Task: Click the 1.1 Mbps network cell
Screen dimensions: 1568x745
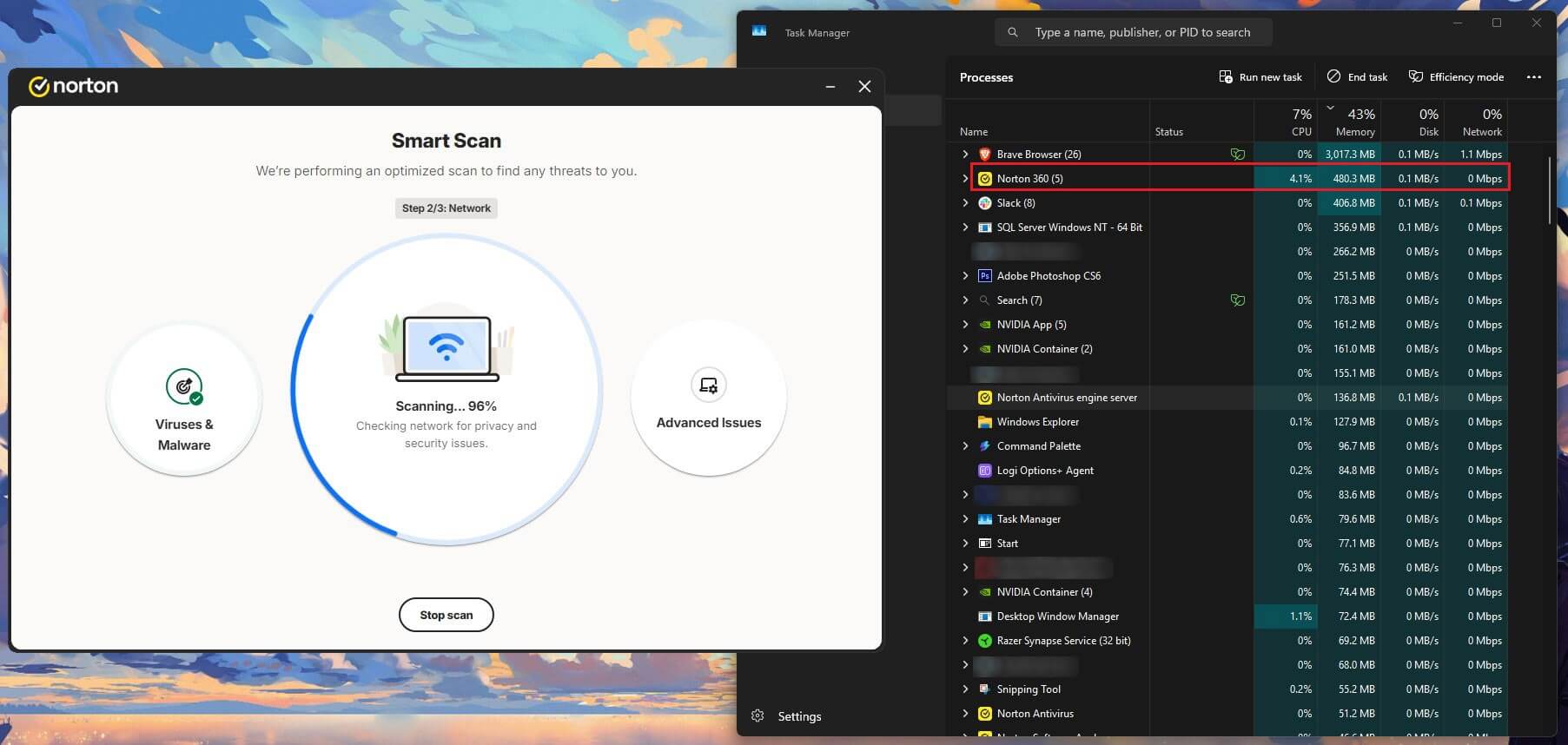Action: click(1476, 155)
